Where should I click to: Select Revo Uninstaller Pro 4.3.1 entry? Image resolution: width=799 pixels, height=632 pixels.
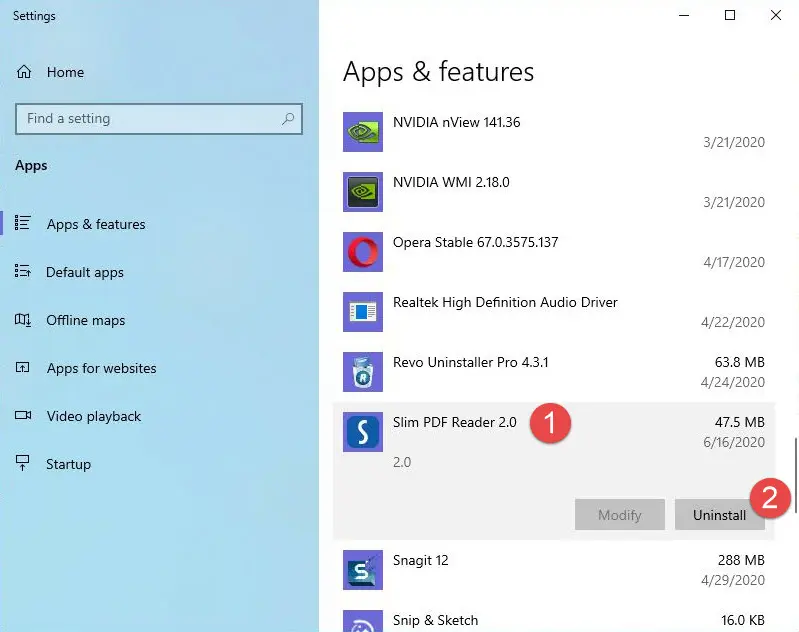tap(554, 372)
